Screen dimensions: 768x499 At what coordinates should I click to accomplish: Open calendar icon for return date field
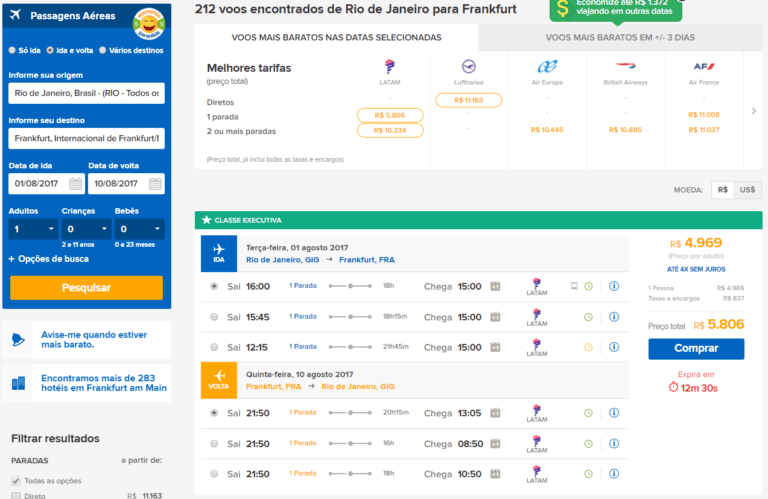[x=155, y=184]
